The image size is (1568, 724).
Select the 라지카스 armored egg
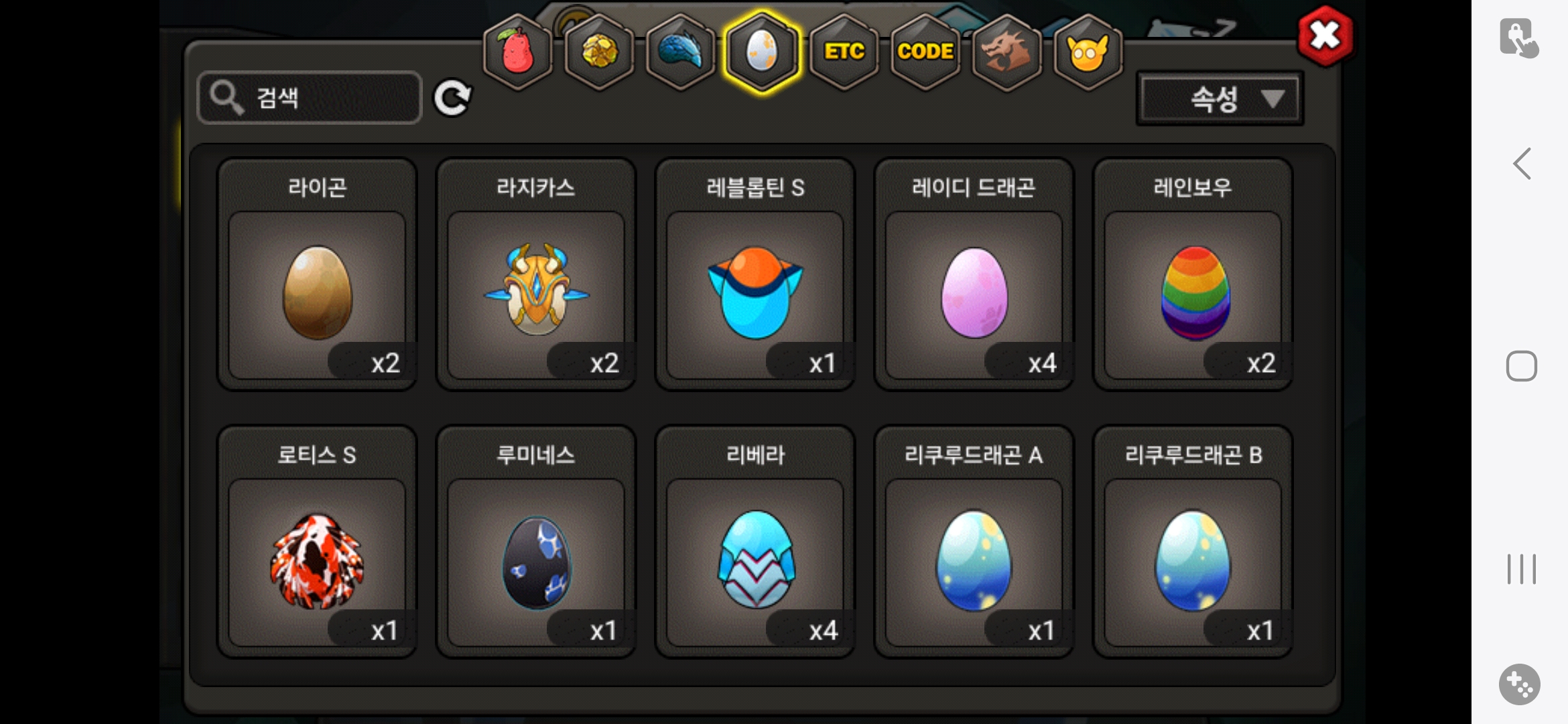(x=536, y=274)
